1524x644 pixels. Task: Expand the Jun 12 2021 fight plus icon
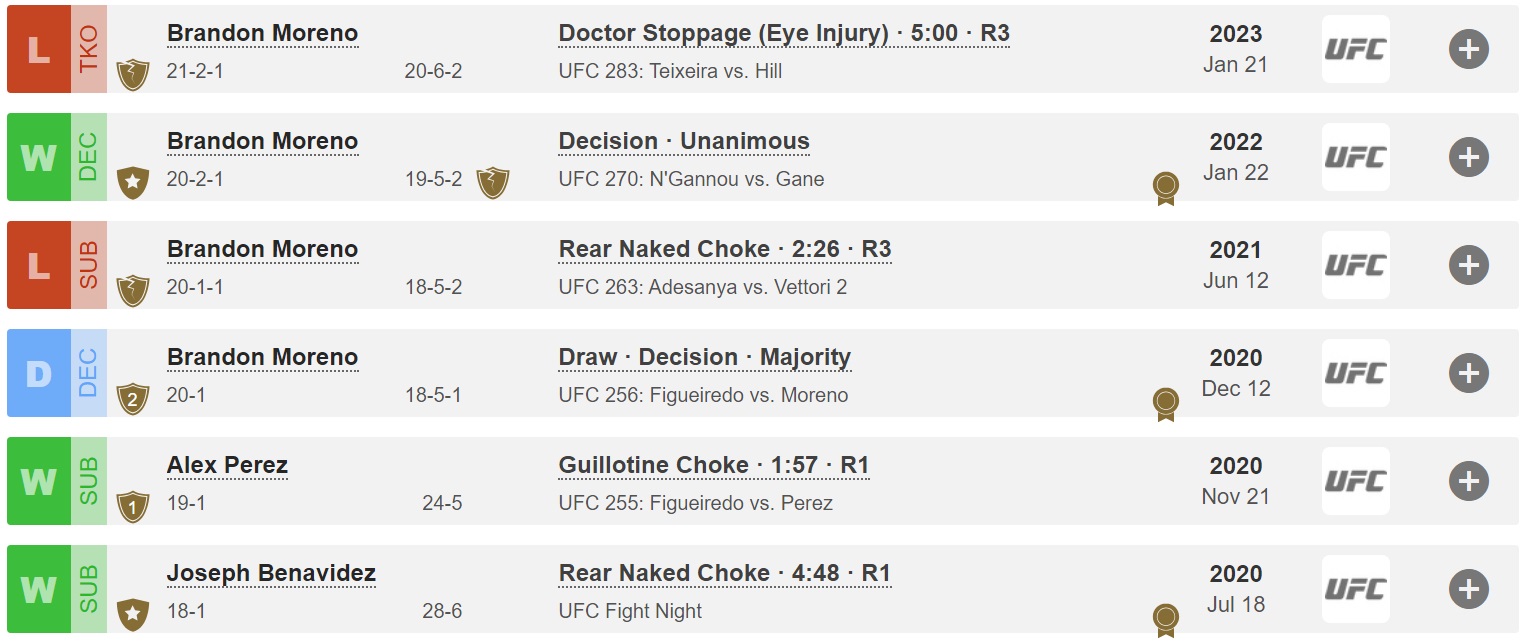[x=1468, y=265]
